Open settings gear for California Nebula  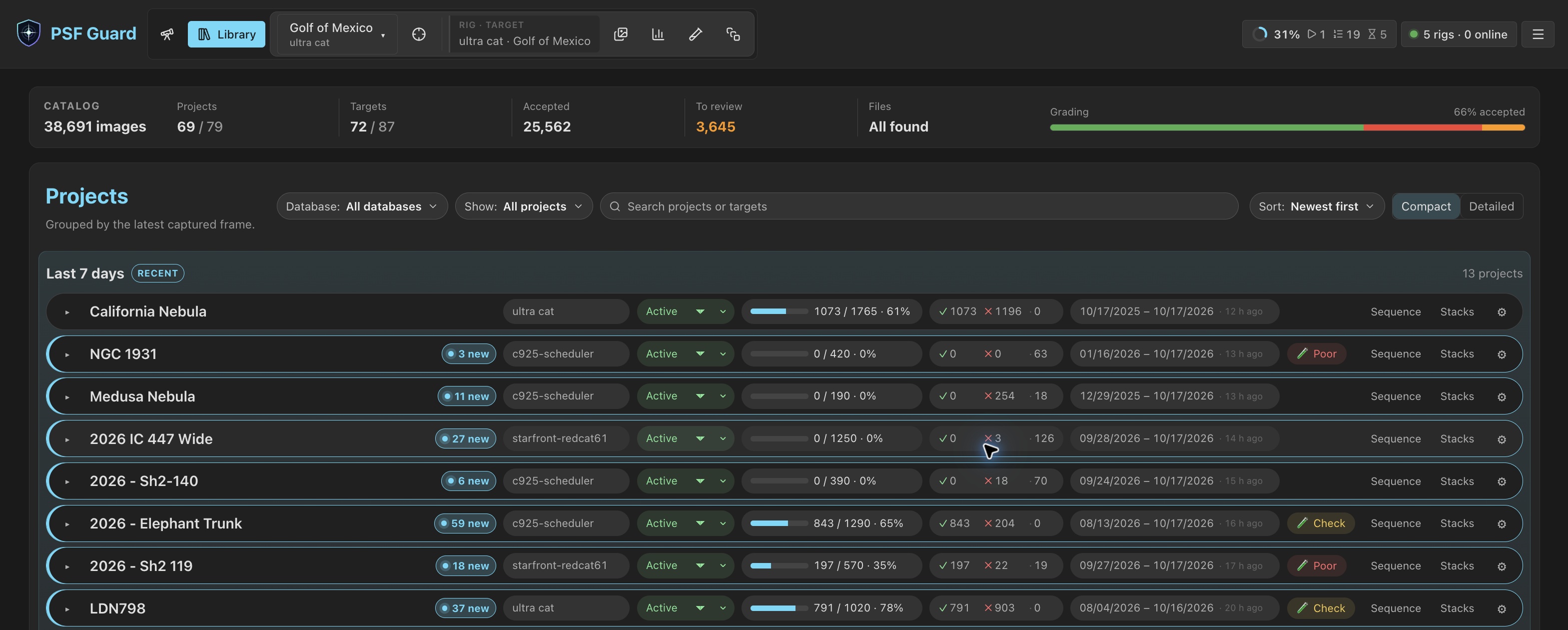(1502, 312)
